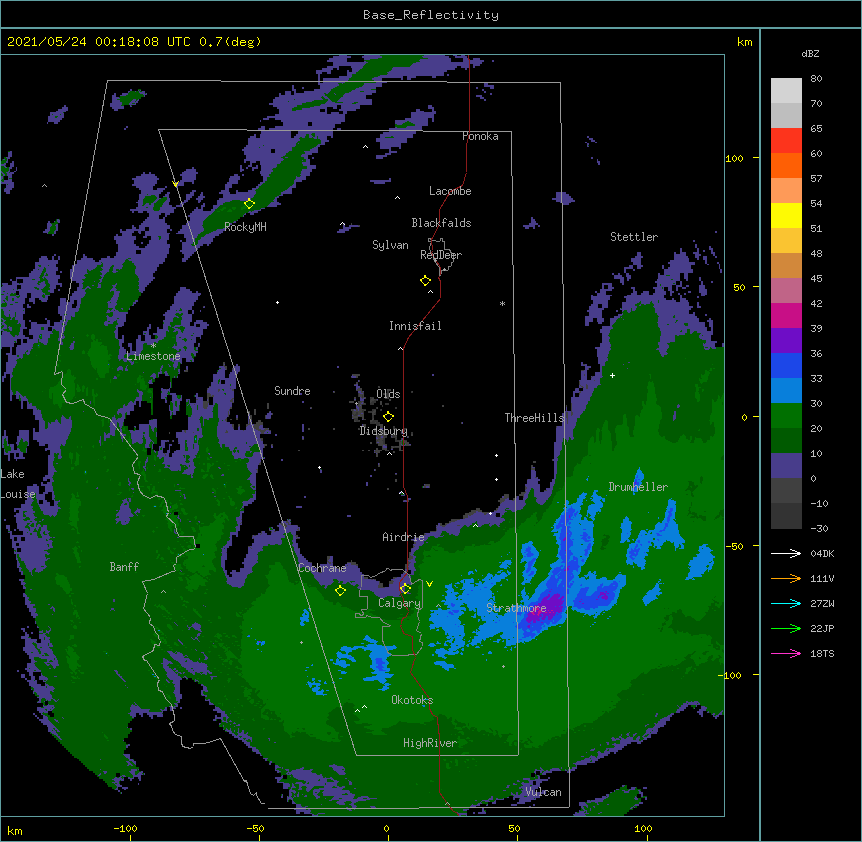This screenshot has width=862, height=842.
Task: Click the Stettler map label
Action: [634, 237]
